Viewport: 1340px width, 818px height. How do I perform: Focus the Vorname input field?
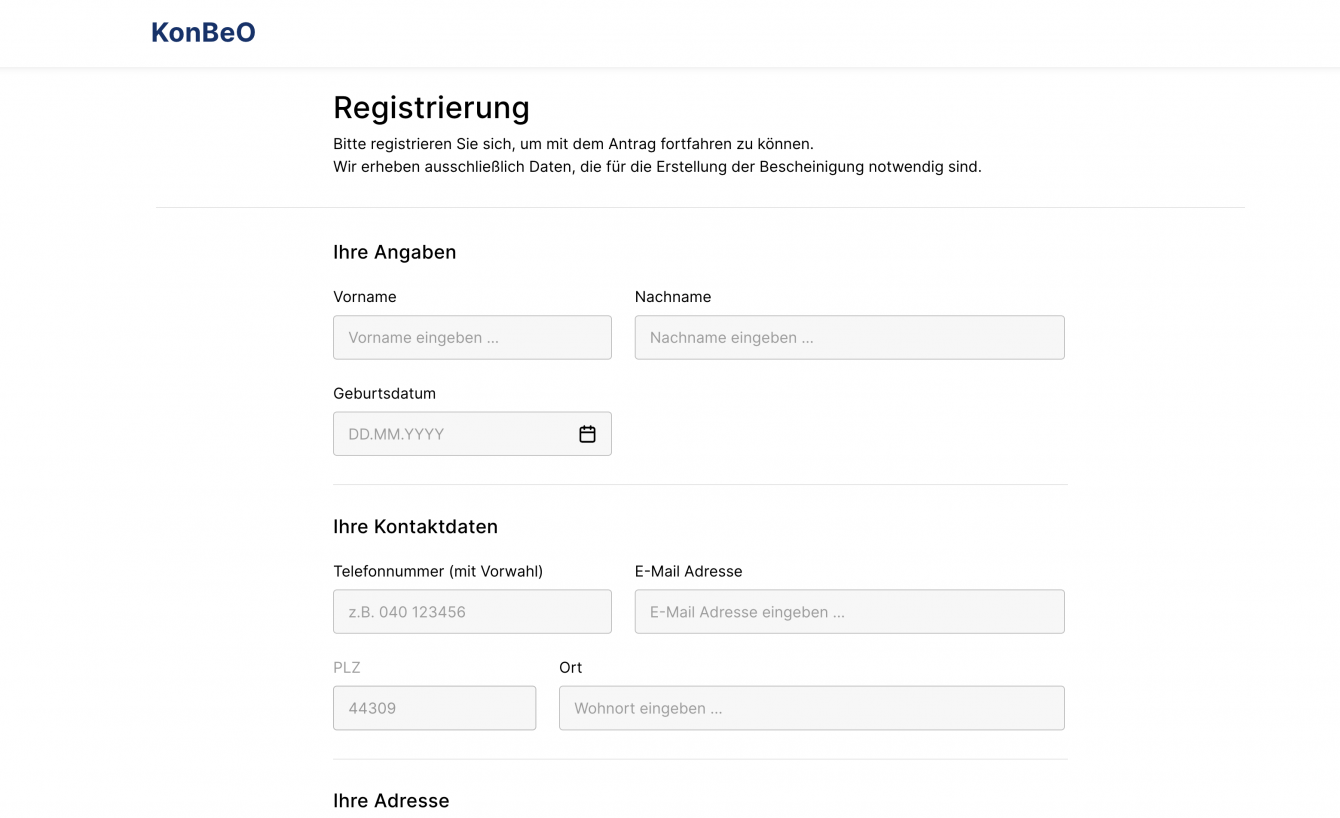(472, 338)
